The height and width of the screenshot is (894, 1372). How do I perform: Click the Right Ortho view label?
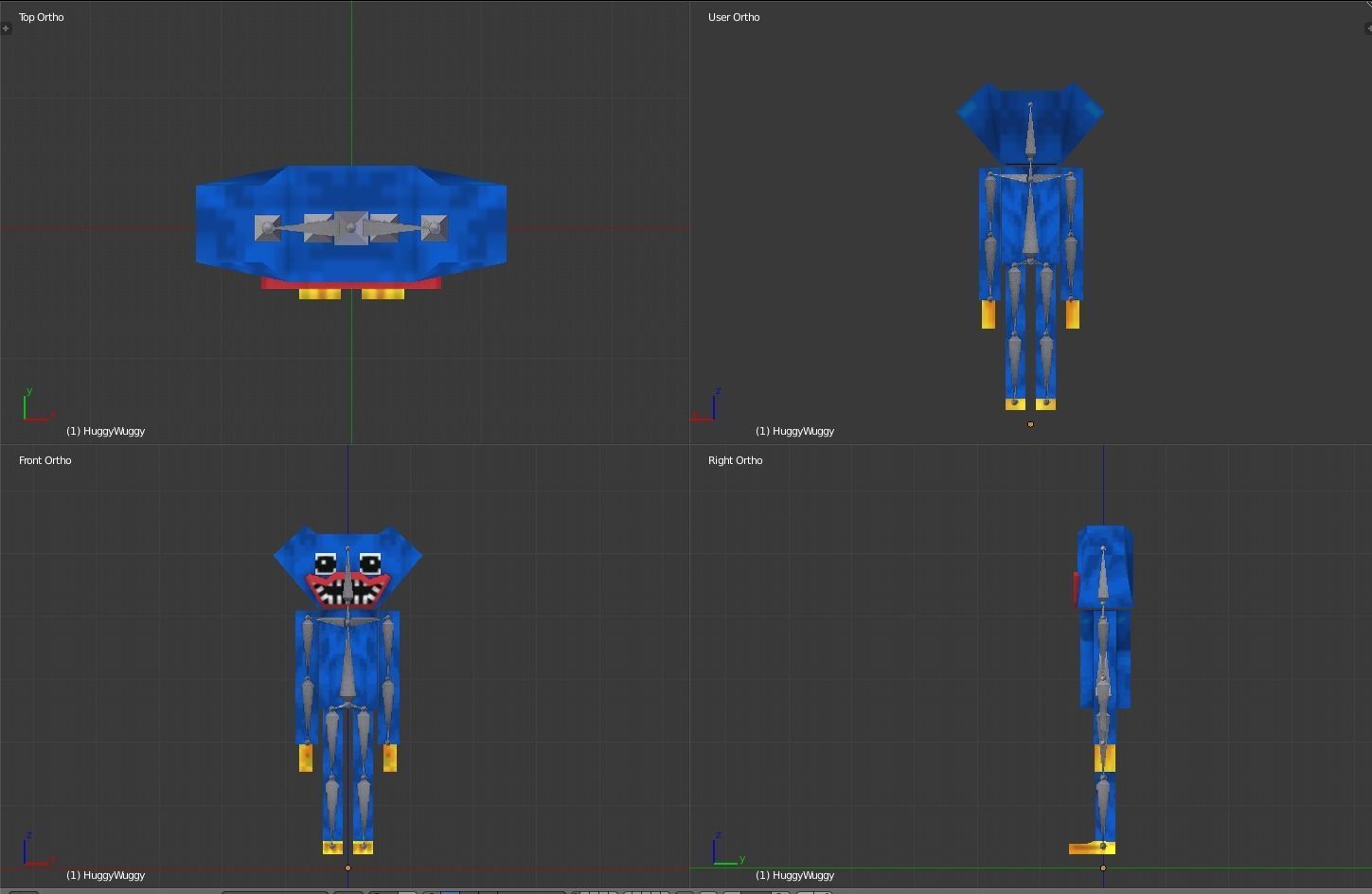(x=736, y=460)
